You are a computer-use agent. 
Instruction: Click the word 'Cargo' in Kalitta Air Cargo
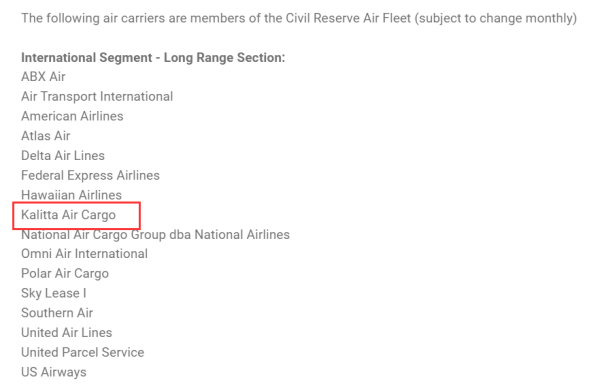98,215
